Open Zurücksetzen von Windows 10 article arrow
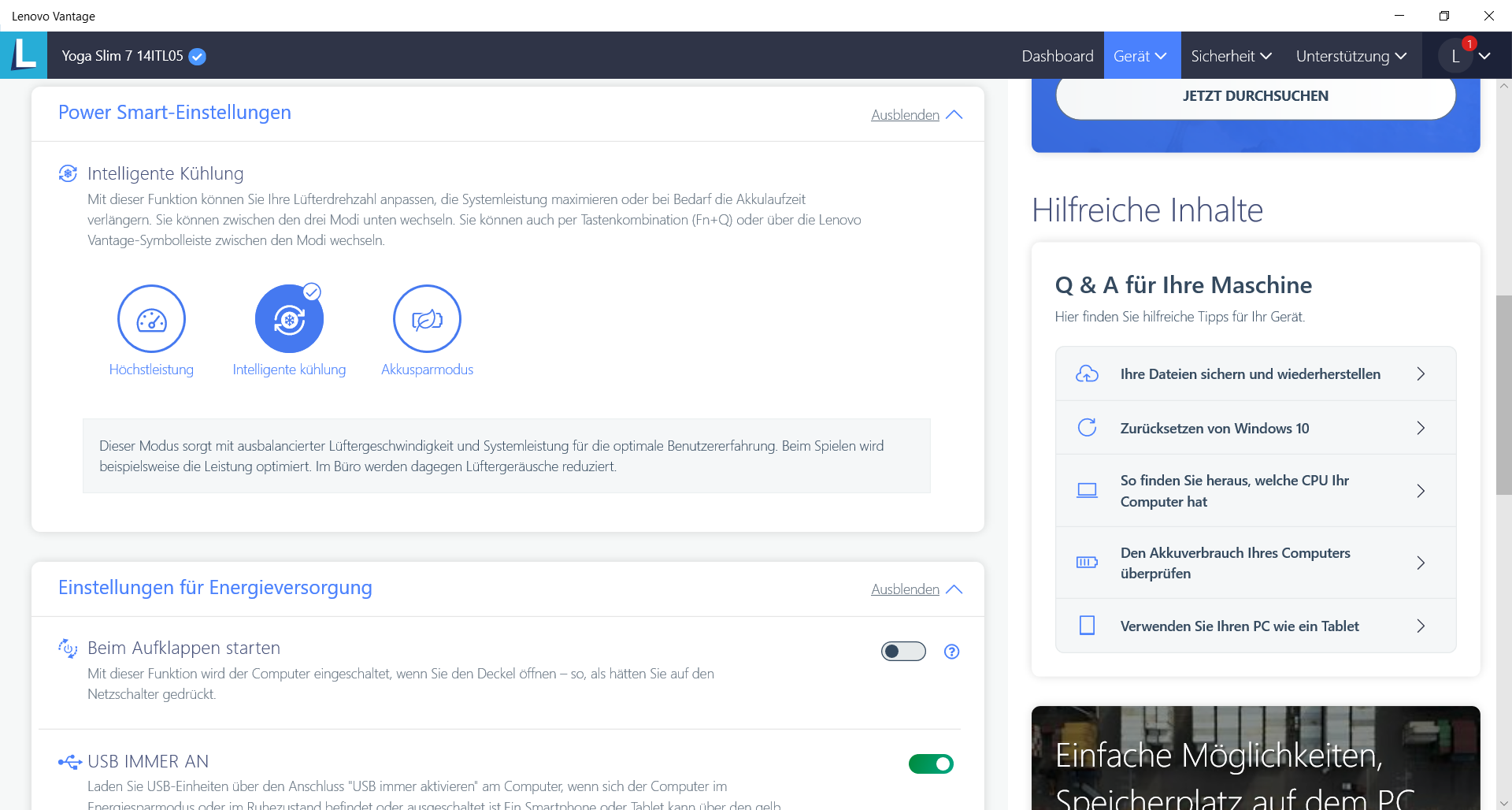 pyautogui.click(x=1421, y=428)
